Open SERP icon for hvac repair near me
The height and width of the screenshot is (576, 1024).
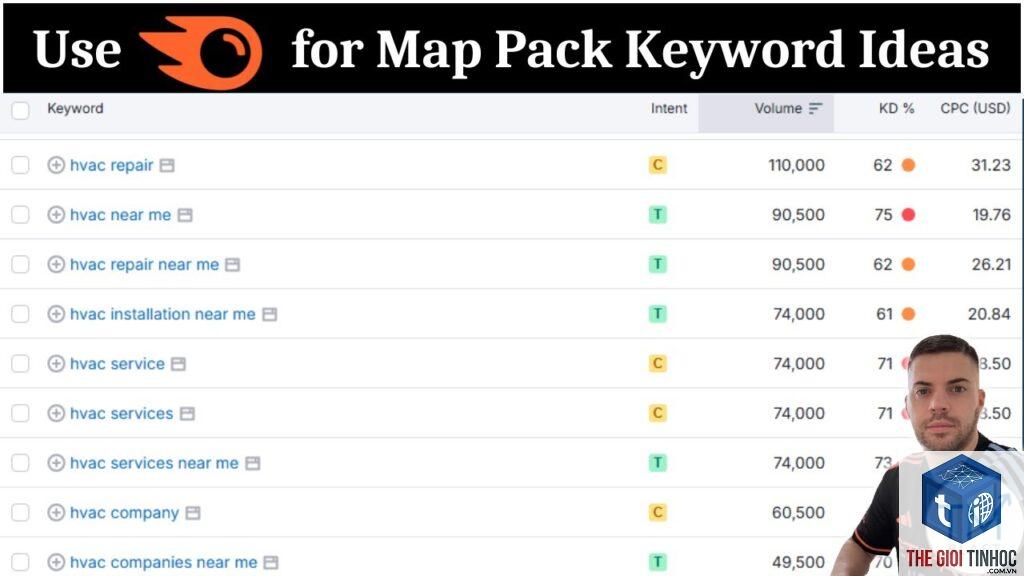tap(232, 264)
